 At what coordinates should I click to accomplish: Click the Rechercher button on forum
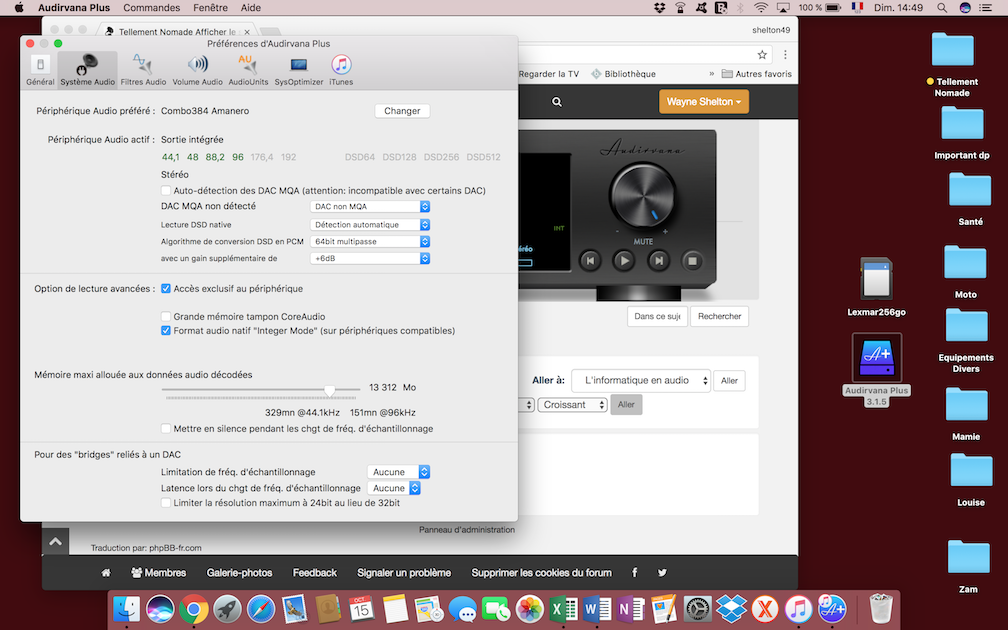click(x=719, y=316)
